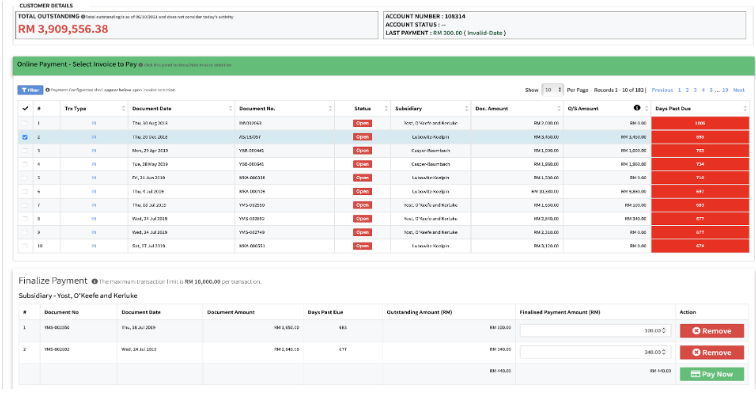Go to the Next page link
756x394 pixels.
coord(739,90)
